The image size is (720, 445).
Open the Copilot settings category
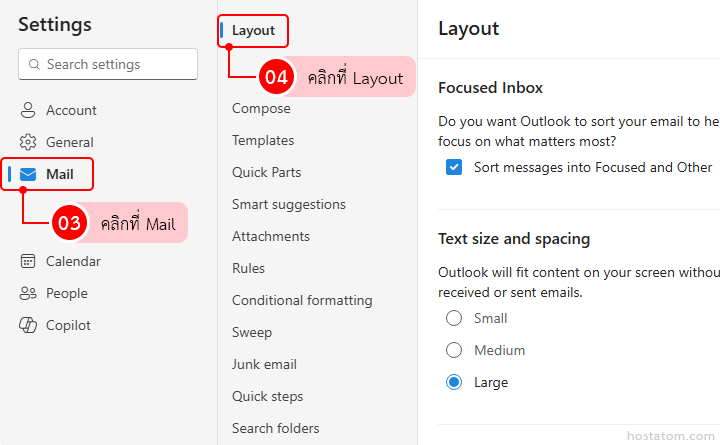68,325
